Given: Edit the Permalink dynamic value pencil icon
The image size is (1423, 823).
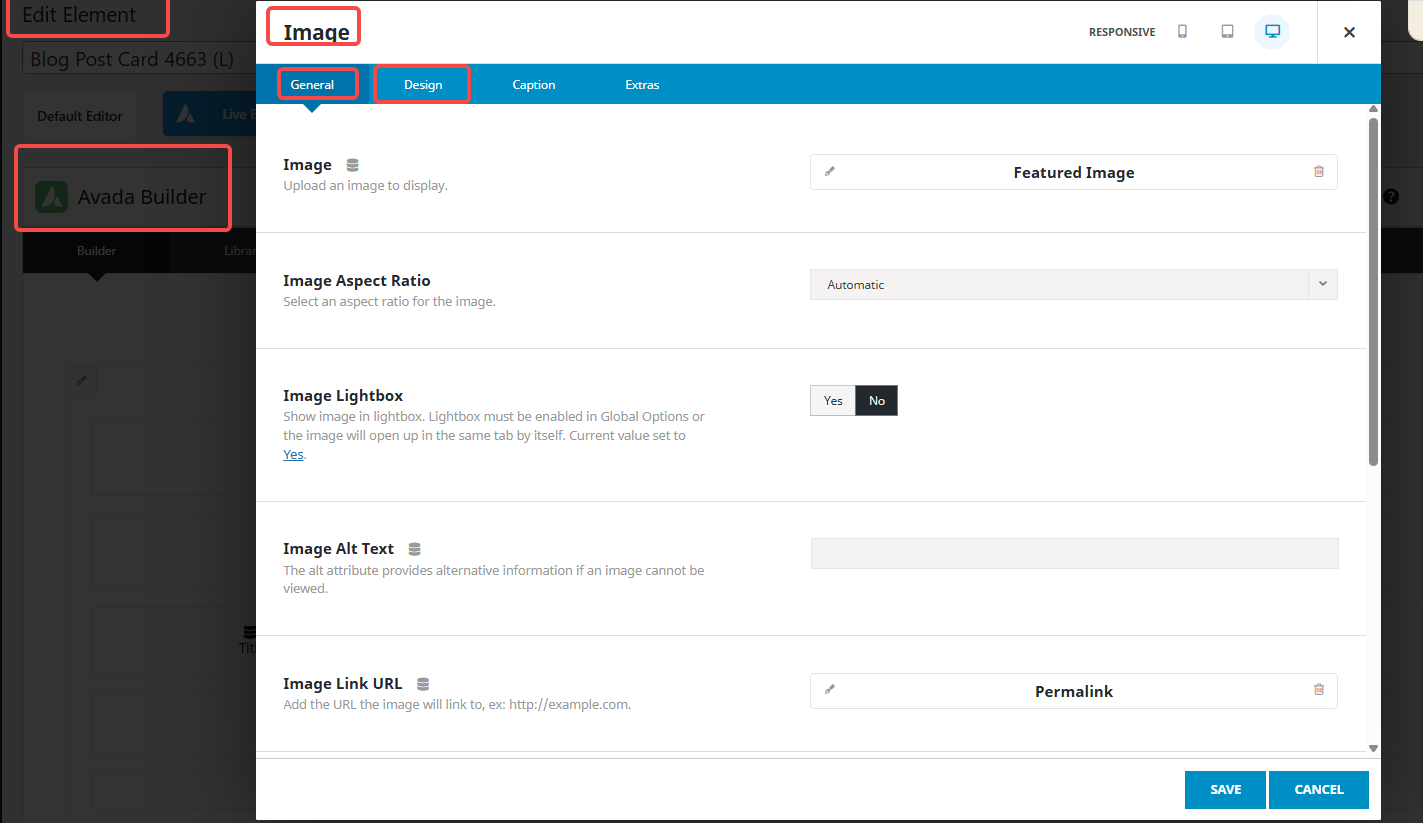Looking at the screenshot, I should 829,690.
